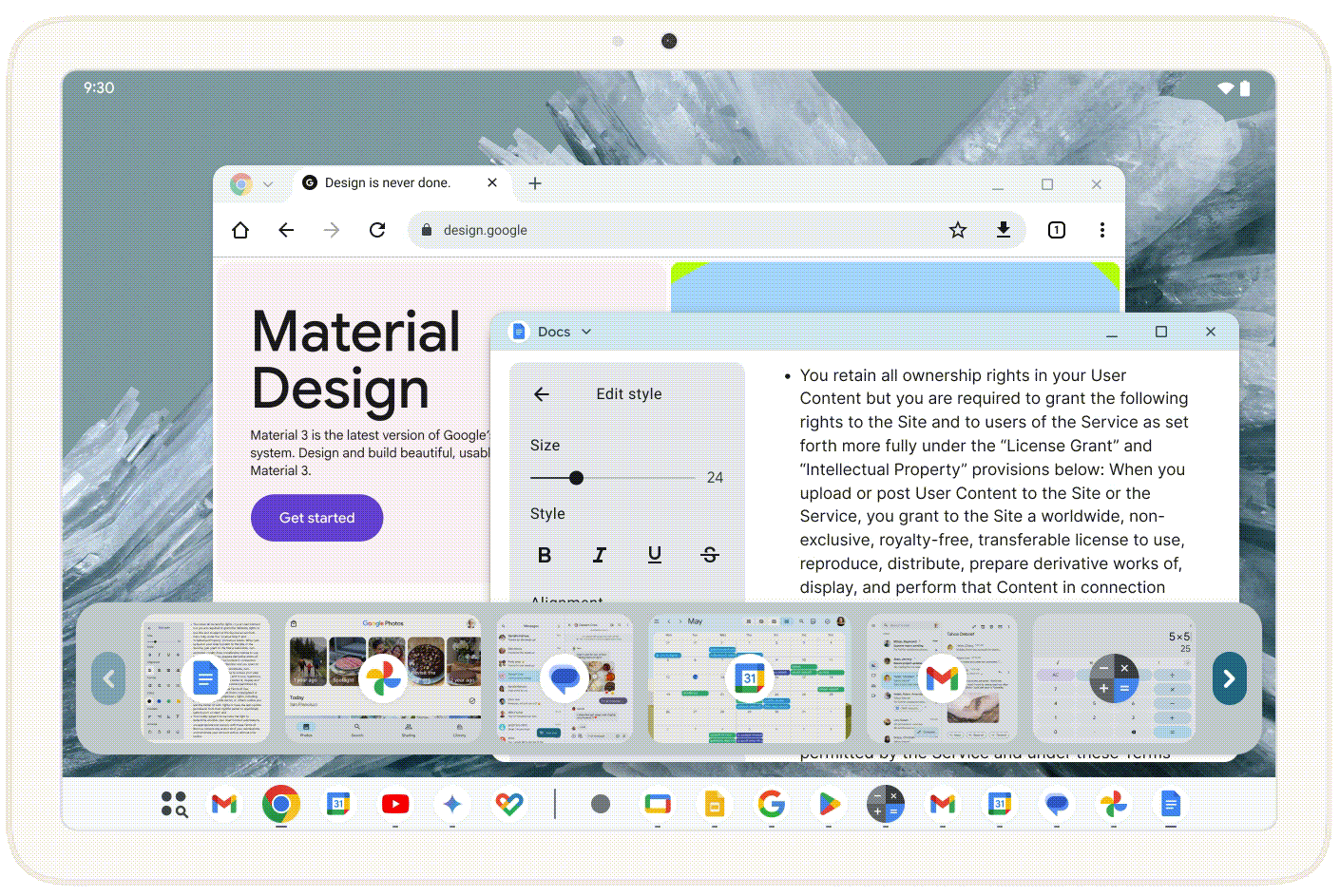The width and height of the screenshot is (1340, 896).
Task: Launch Play Store from the taskbar
Action: tap(829, 805)
